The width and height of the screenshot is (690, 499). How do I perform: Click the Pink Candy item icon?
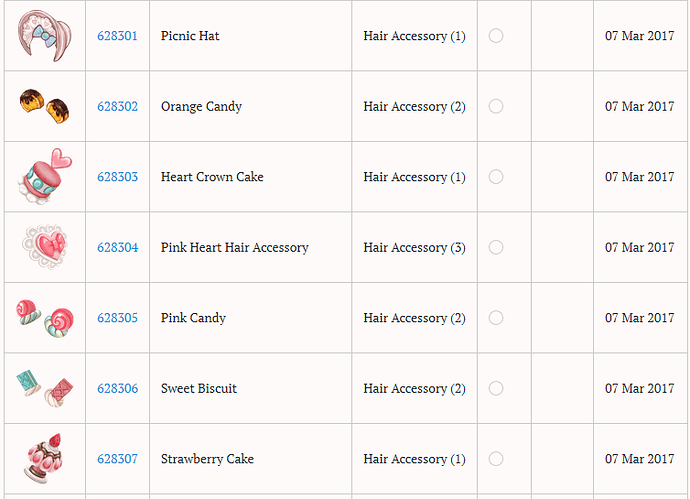click(44, 317)
